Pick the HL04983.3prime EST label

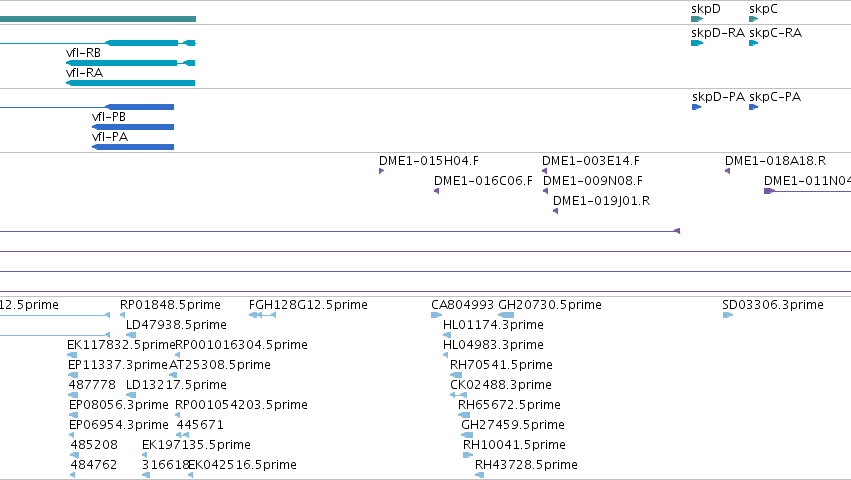coord(493,345)
